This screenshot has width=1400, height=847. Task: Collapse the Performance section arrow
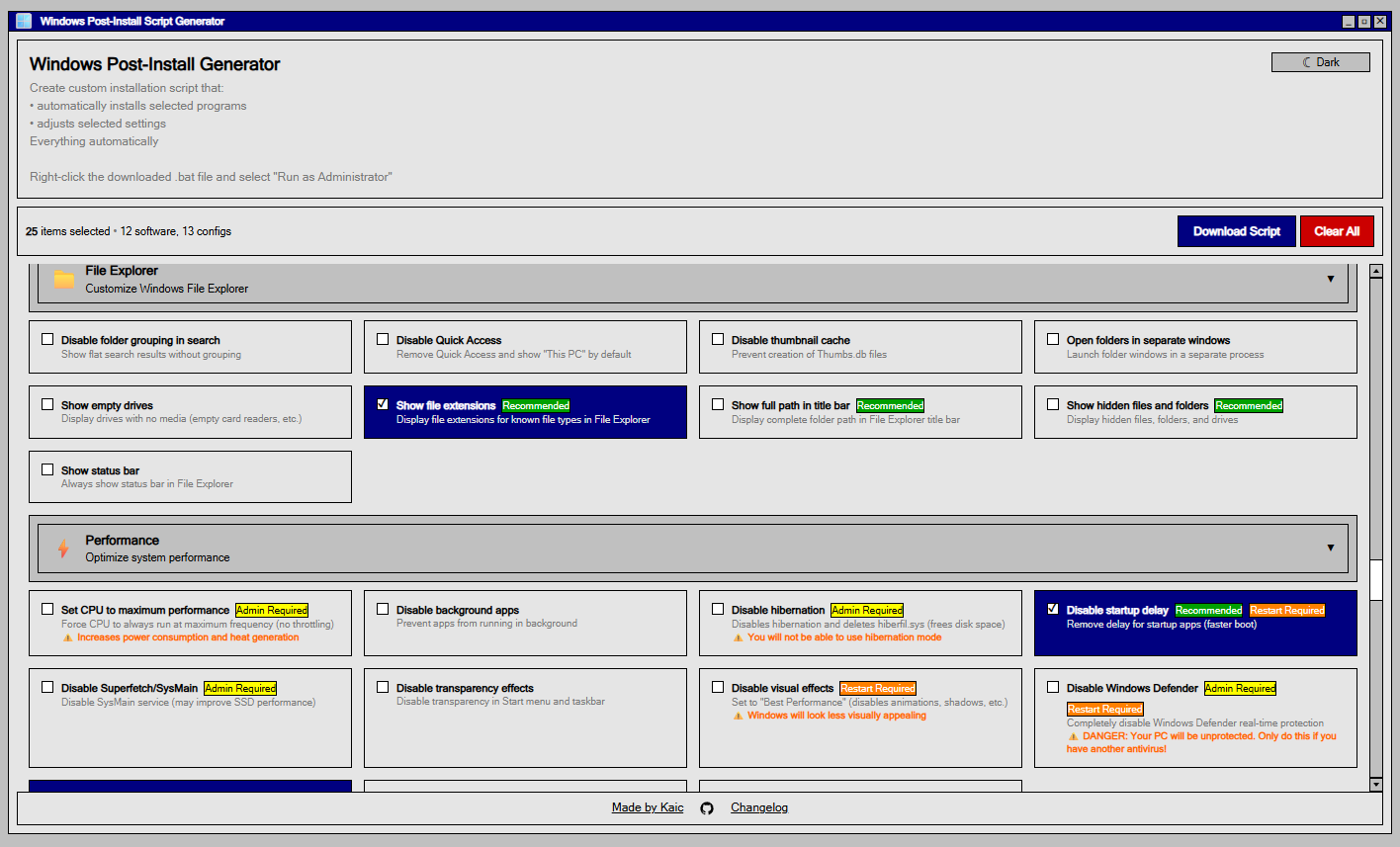1331,548
